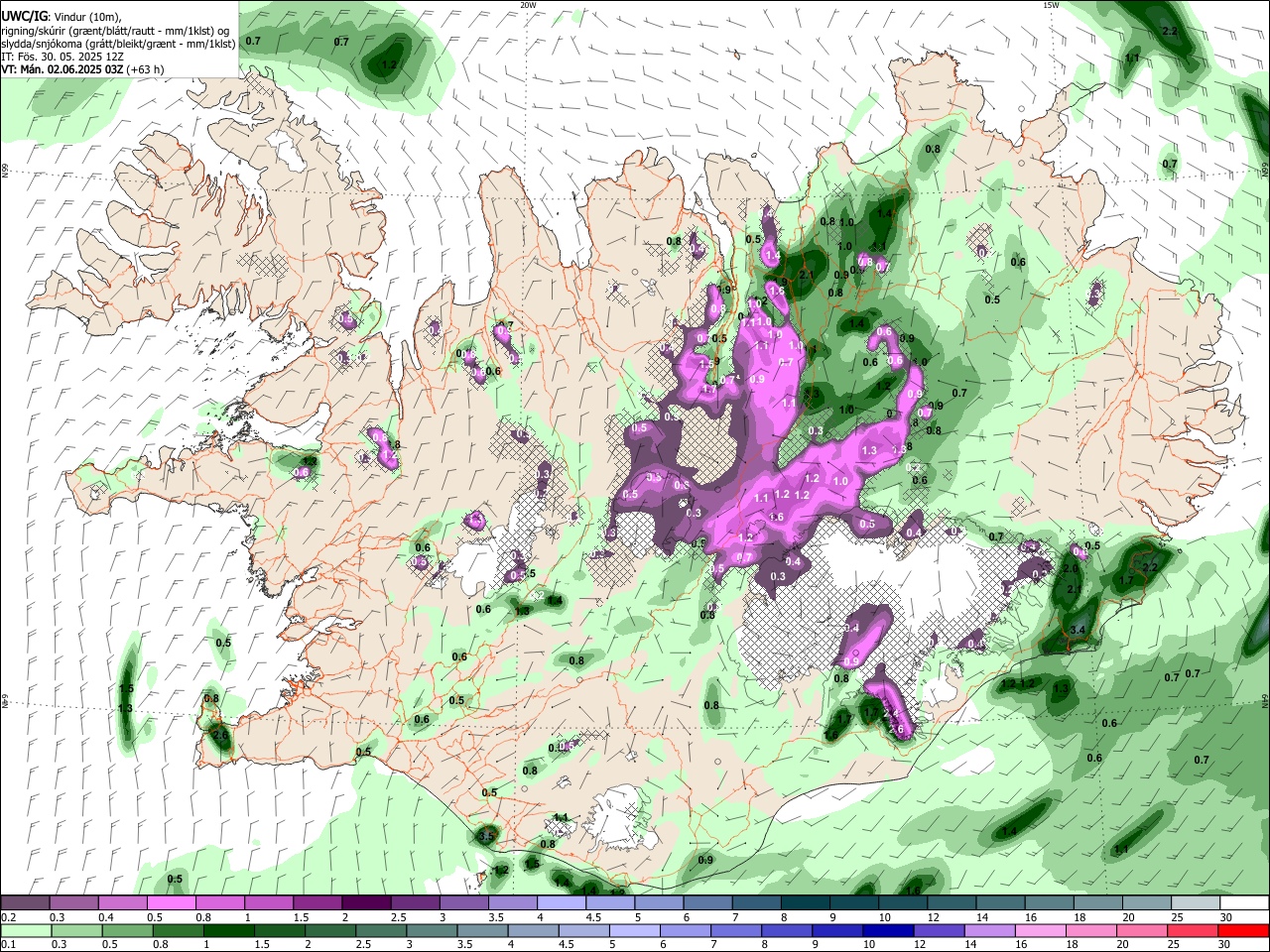Viewport: 1270px width, 952px height.
Task: Click the 15W longitude label
Action: (x=1051, y=5)
